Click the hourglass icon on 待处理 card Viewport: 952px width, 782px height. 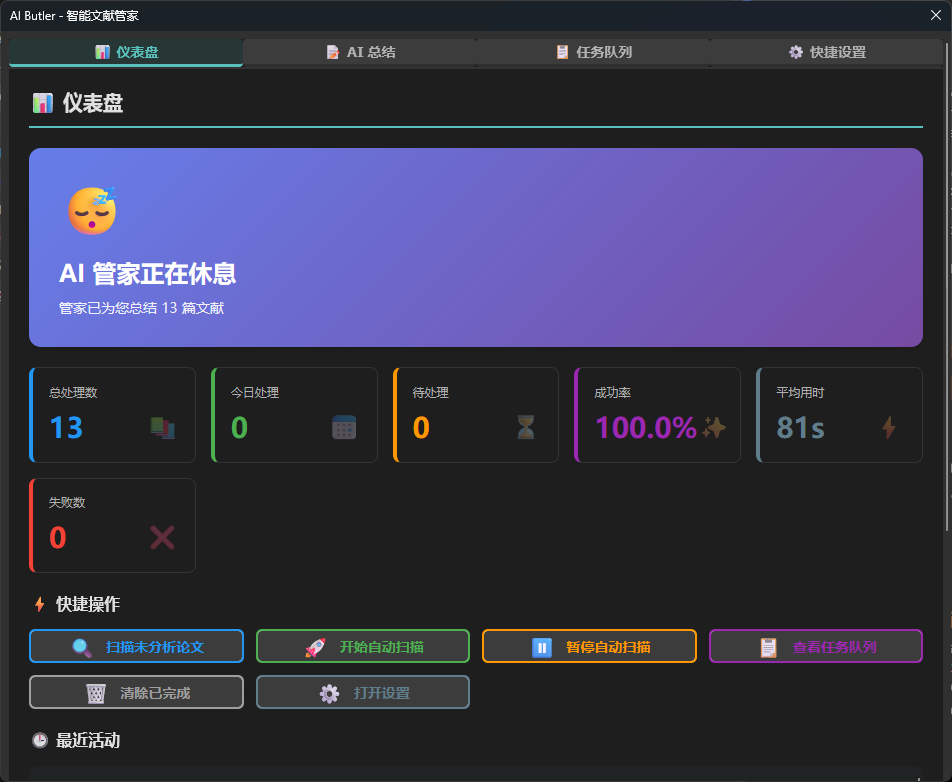click(x=525, y=426)
